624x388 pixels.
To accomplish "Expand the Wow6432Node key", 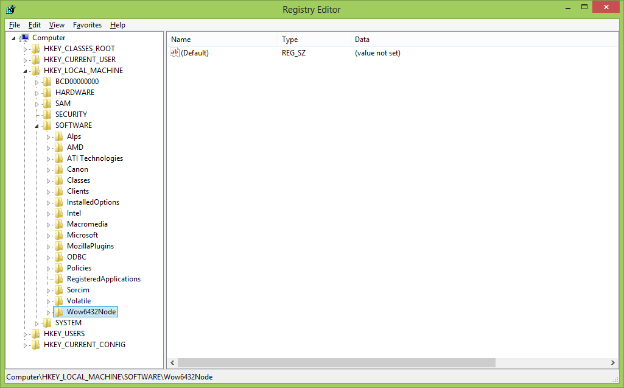I will (x=48, y=312).
